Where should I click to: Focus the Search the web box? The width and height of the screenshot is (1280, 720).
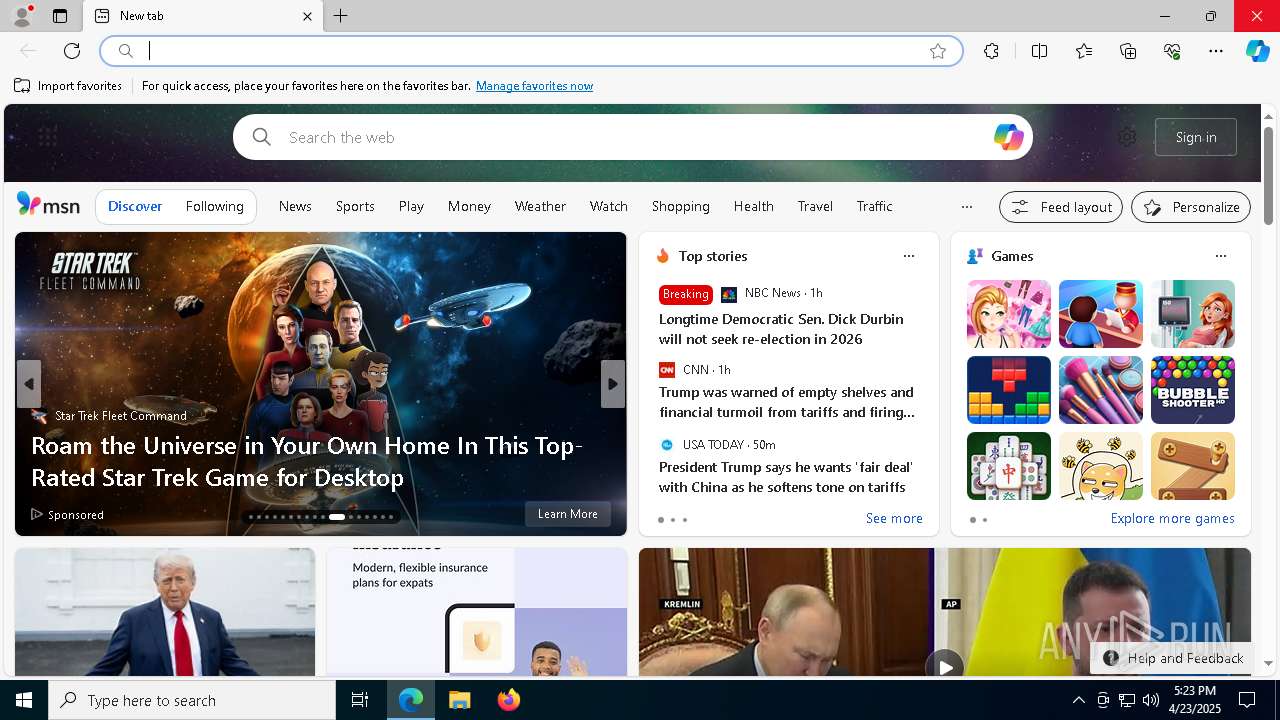pyautogui.click(x=632, y=137)
